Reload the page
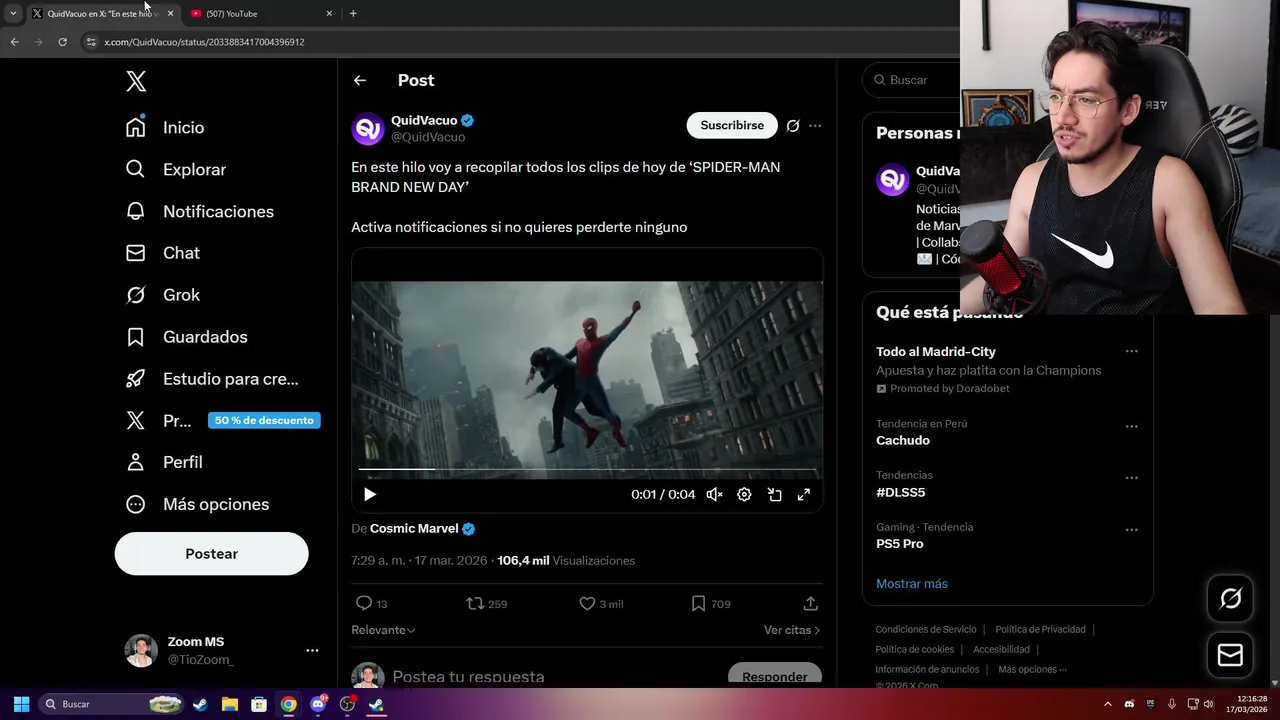The width and height of the screenshot is (1280, 720). tap(62, 42)
